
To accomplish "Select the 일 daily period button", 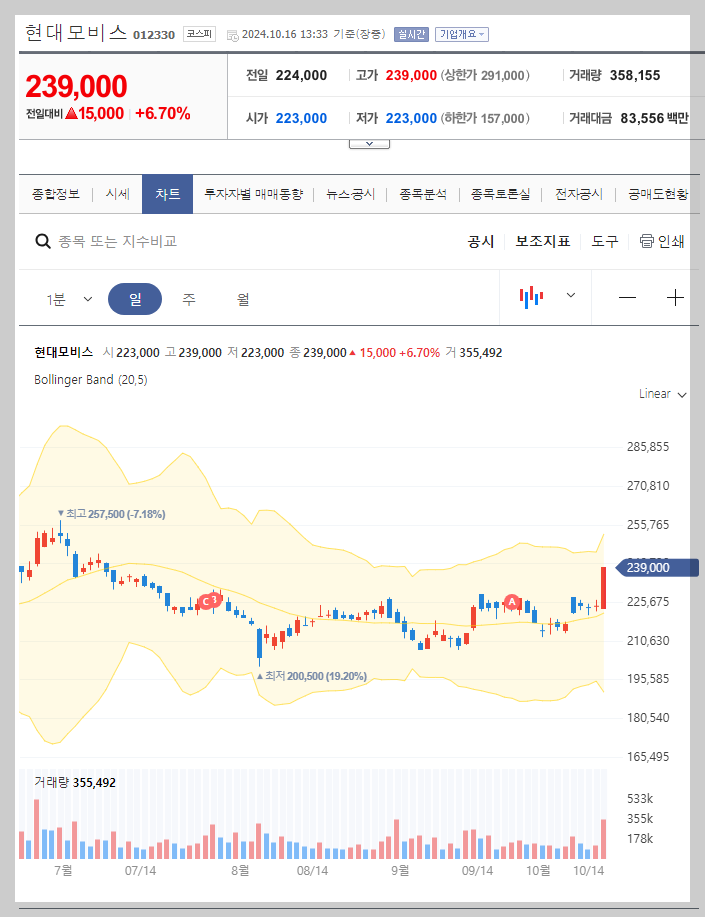I will tap(135, 297).
